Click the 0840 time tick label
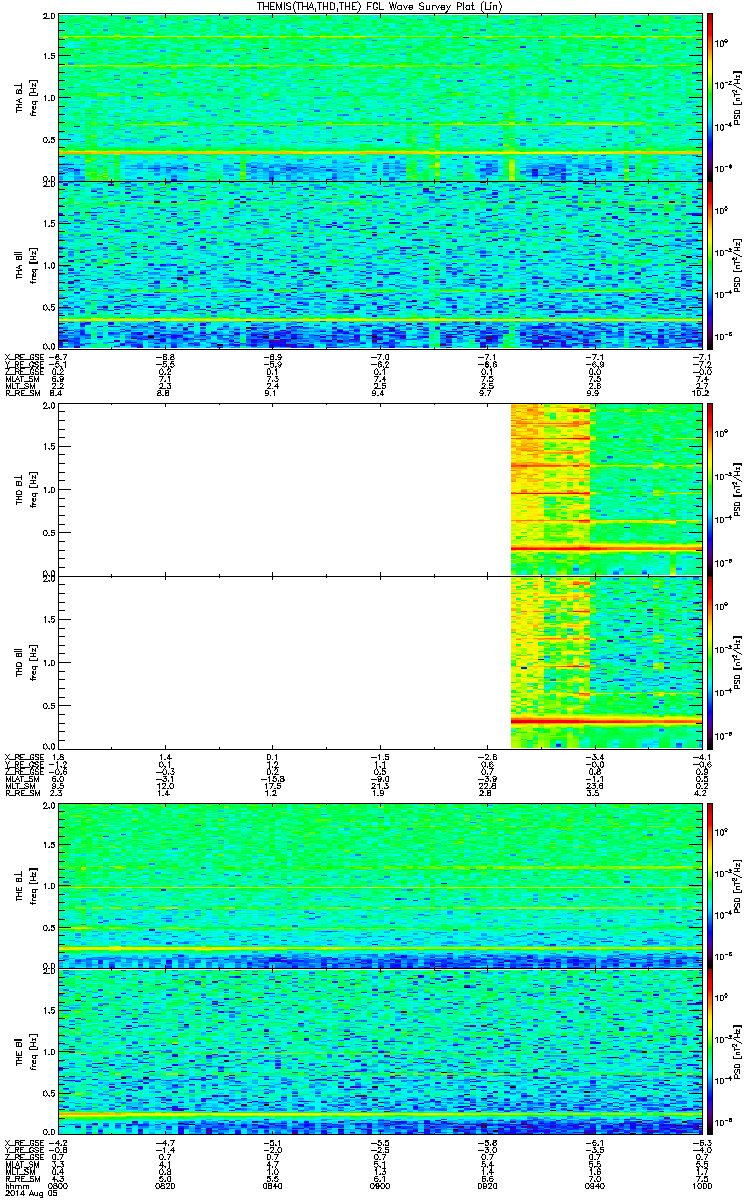Screen dimensions: 750x1200 coord(273,1186)
